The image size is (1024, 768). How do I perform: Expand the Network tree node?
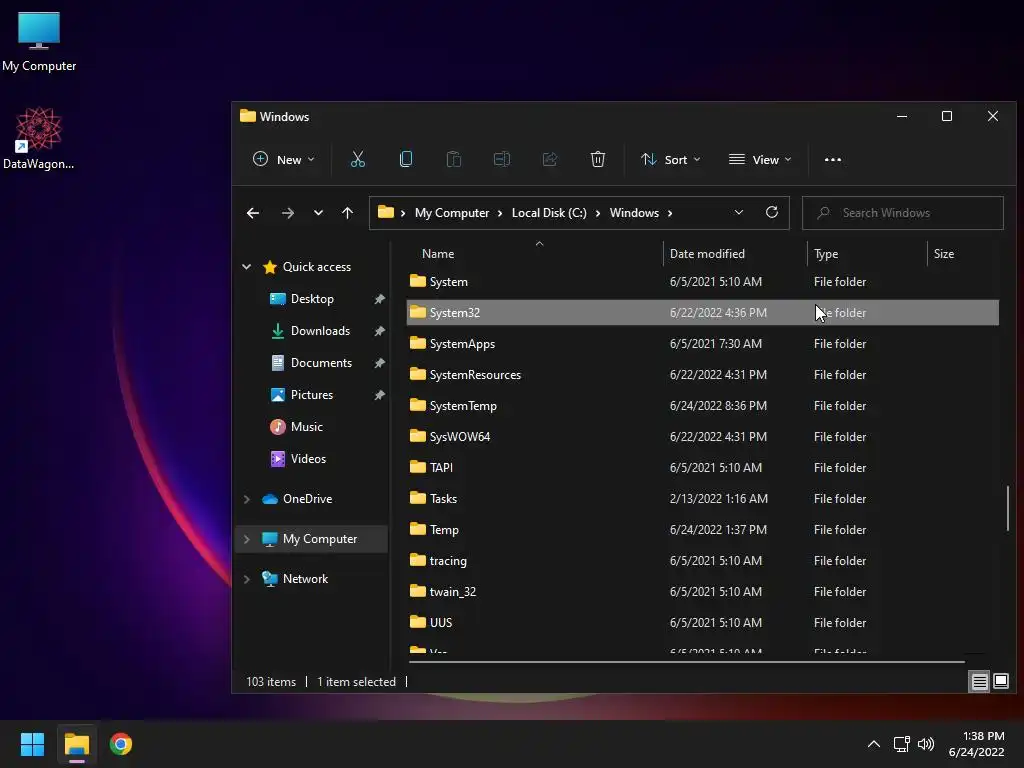(246, 579)
